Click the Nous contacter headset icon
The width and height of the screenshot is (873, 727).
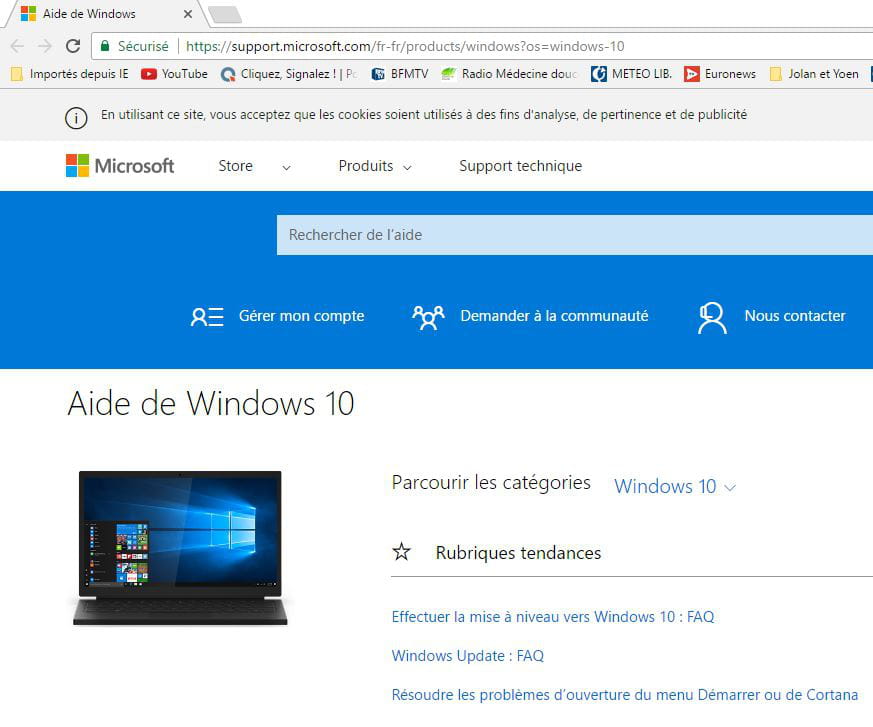click(x=712, y=318)
